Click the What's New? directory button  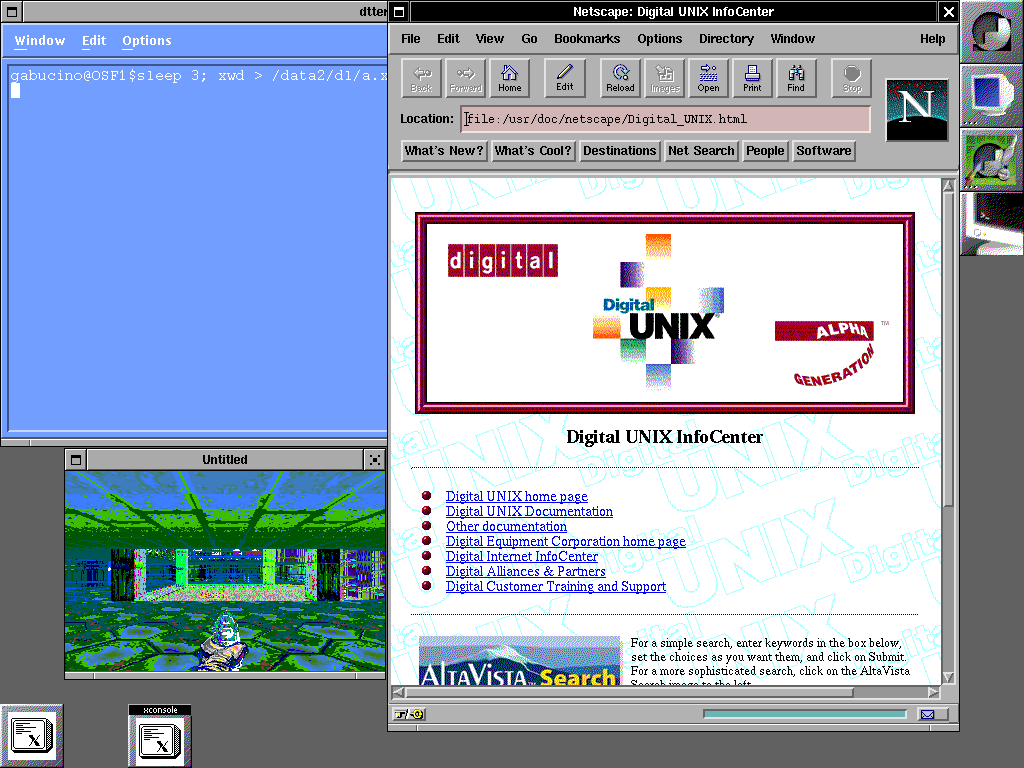pos(444,151)
